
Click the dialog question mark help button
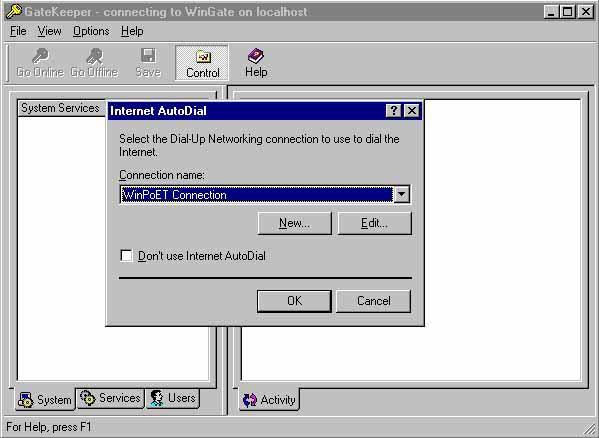[x=393, y=111]
